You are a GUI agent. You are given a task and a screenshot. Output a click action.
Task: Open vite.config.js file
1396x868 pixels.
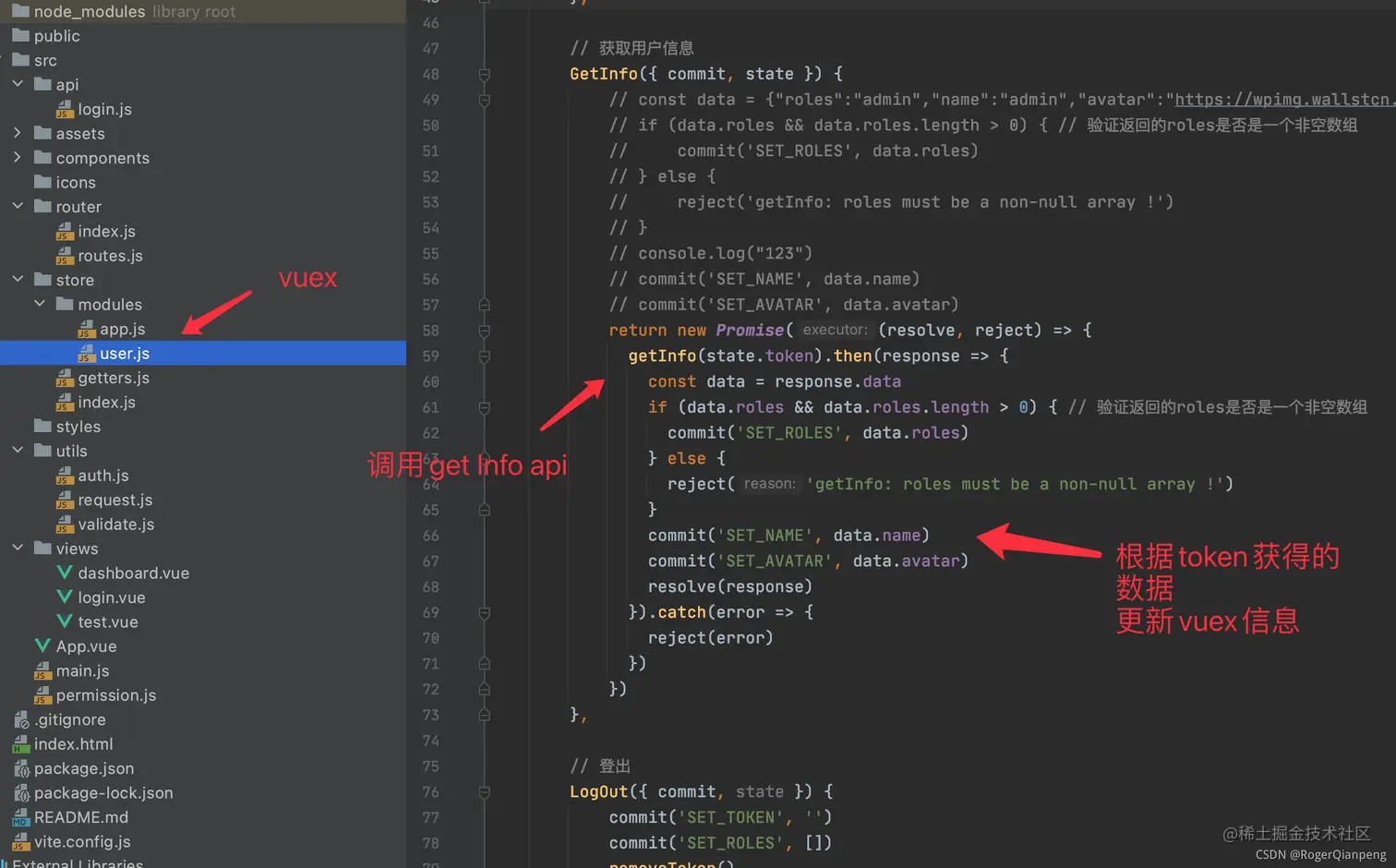[x=82, y=841]
